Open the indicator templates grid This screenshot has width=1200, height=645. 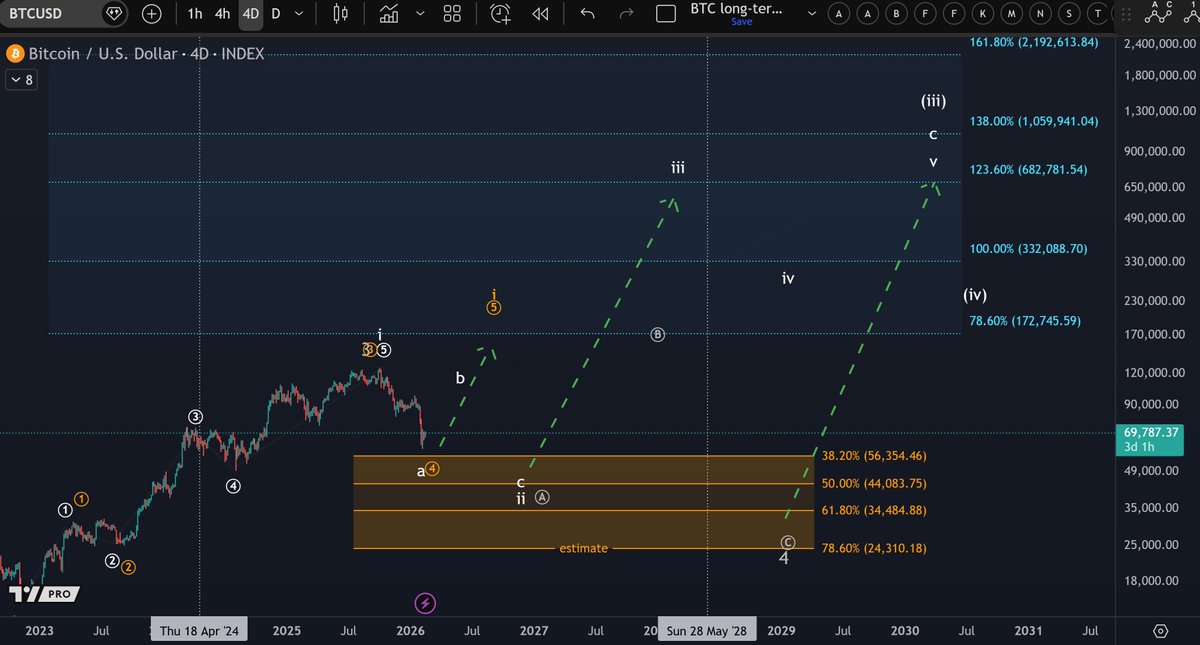(452, 14)
